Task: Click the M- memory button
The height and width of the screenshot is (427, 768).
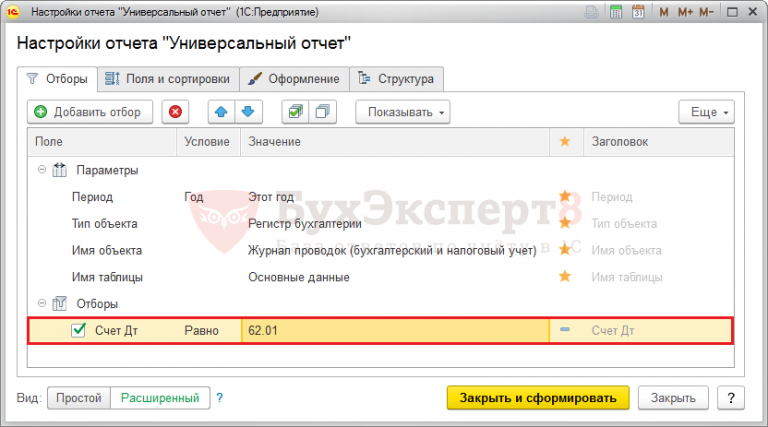Action: pos(706,12)
